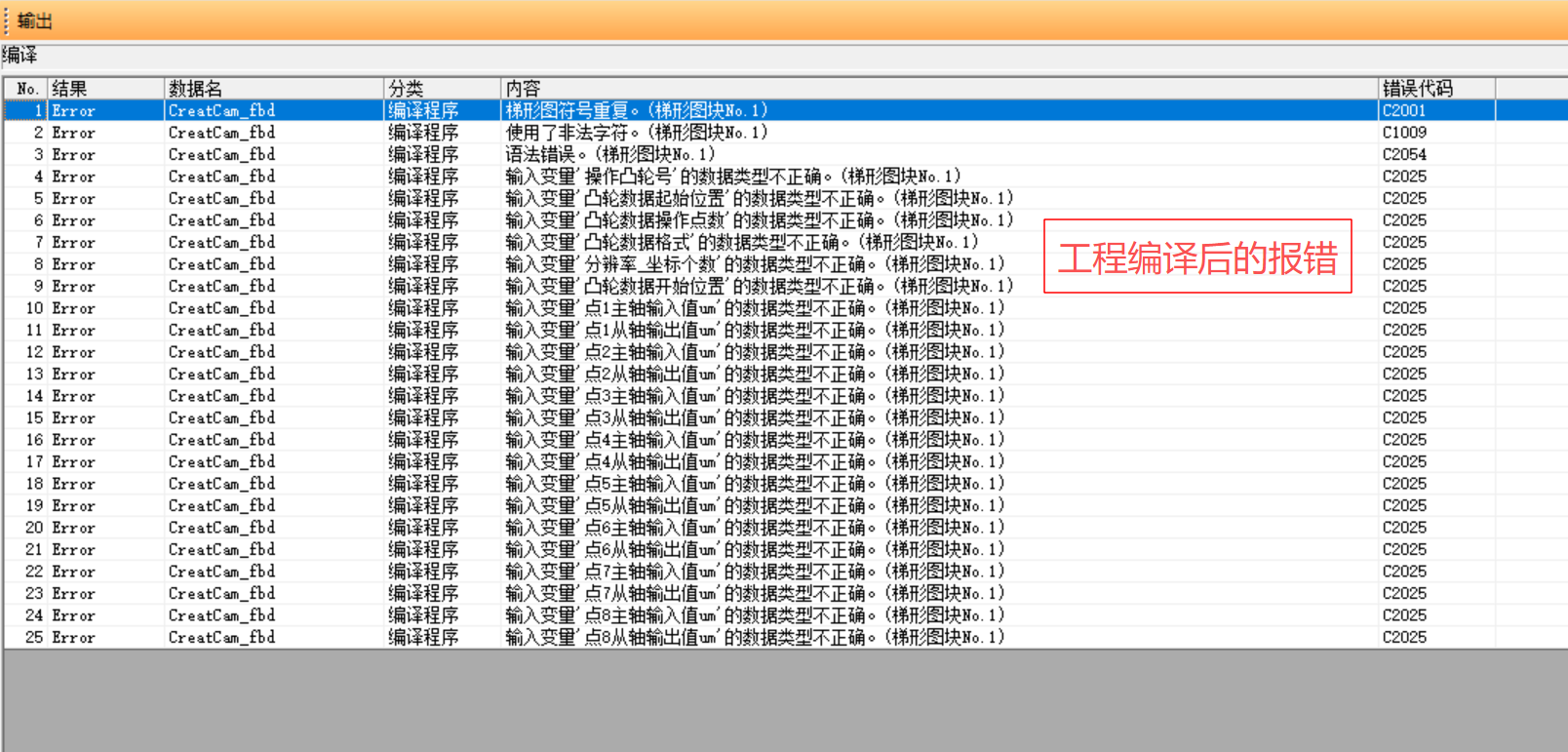Click the '编译' tab label
This screenshot has width=1568, height=752.
click(x=20, y=56)
